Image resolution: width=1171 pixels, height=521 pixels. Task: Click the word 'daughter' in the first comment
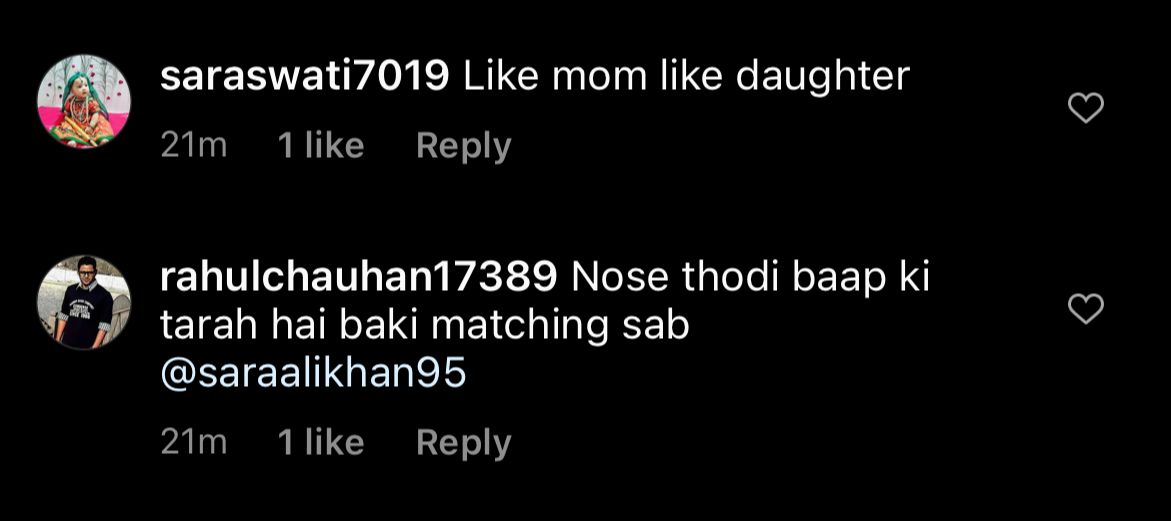pos(822,77)
